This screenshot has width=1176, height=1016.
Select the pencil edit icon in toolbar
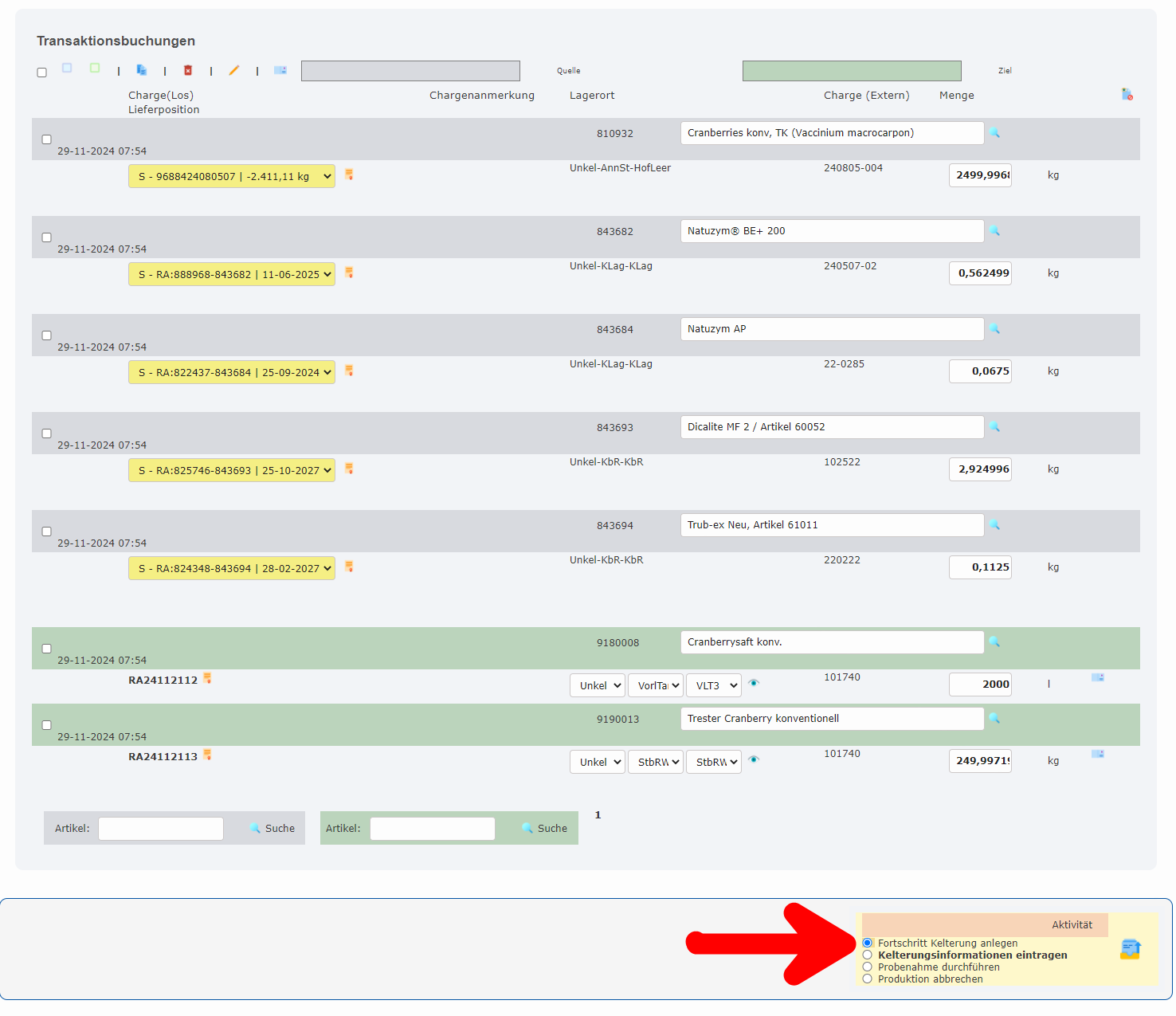[234, 70]
